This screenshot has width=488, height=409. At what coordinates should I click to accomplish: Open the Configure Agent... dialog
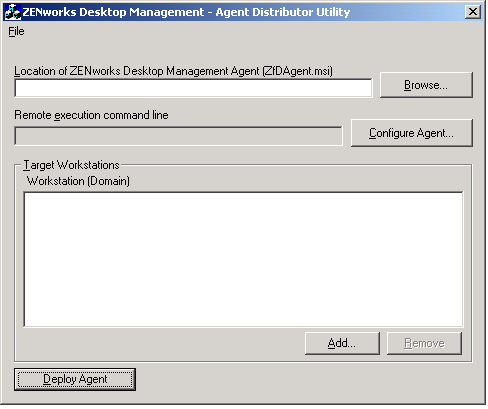tap(412, 133)
